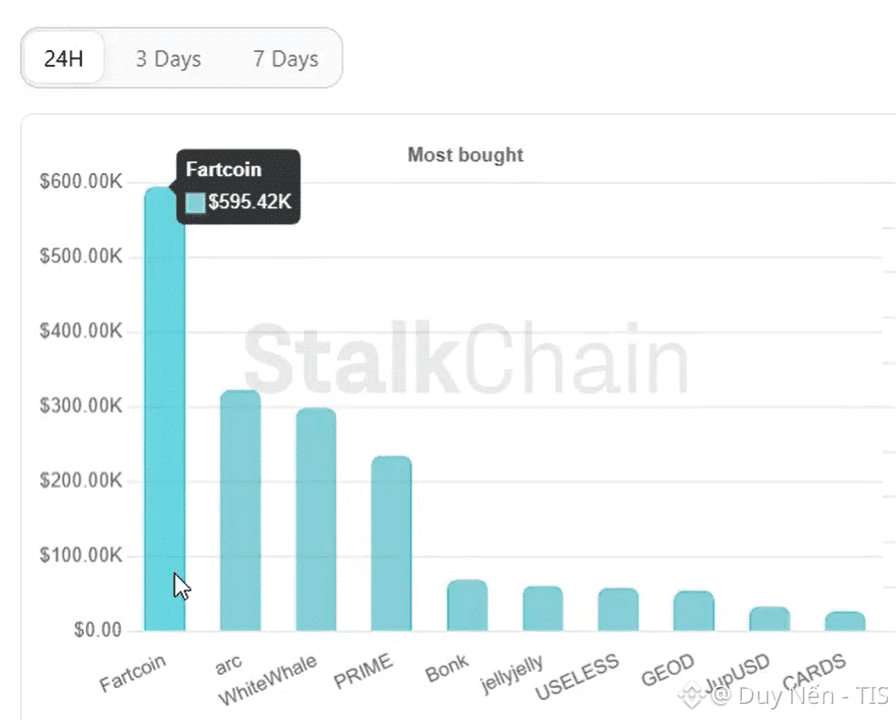The image size is (896, 720).
Task: Click the arc bar in chart
Action: (x=240, y=510)
